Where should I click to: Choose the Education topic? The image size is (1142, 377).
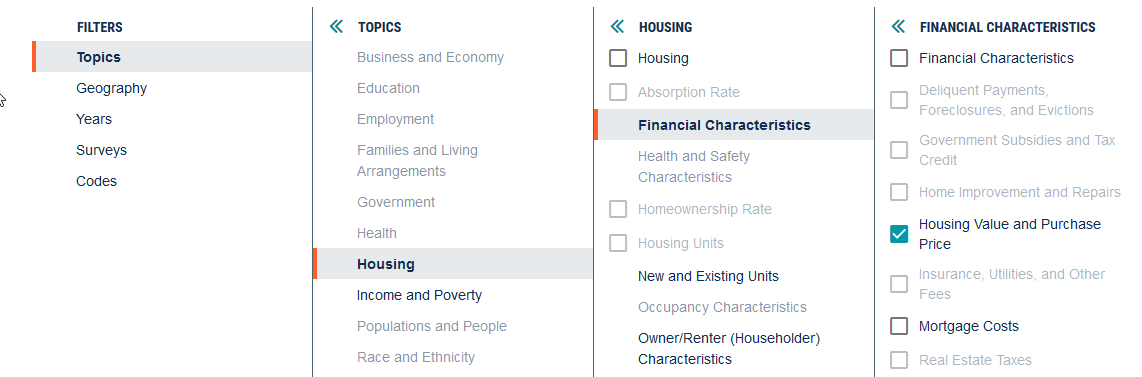click(388, 88)
